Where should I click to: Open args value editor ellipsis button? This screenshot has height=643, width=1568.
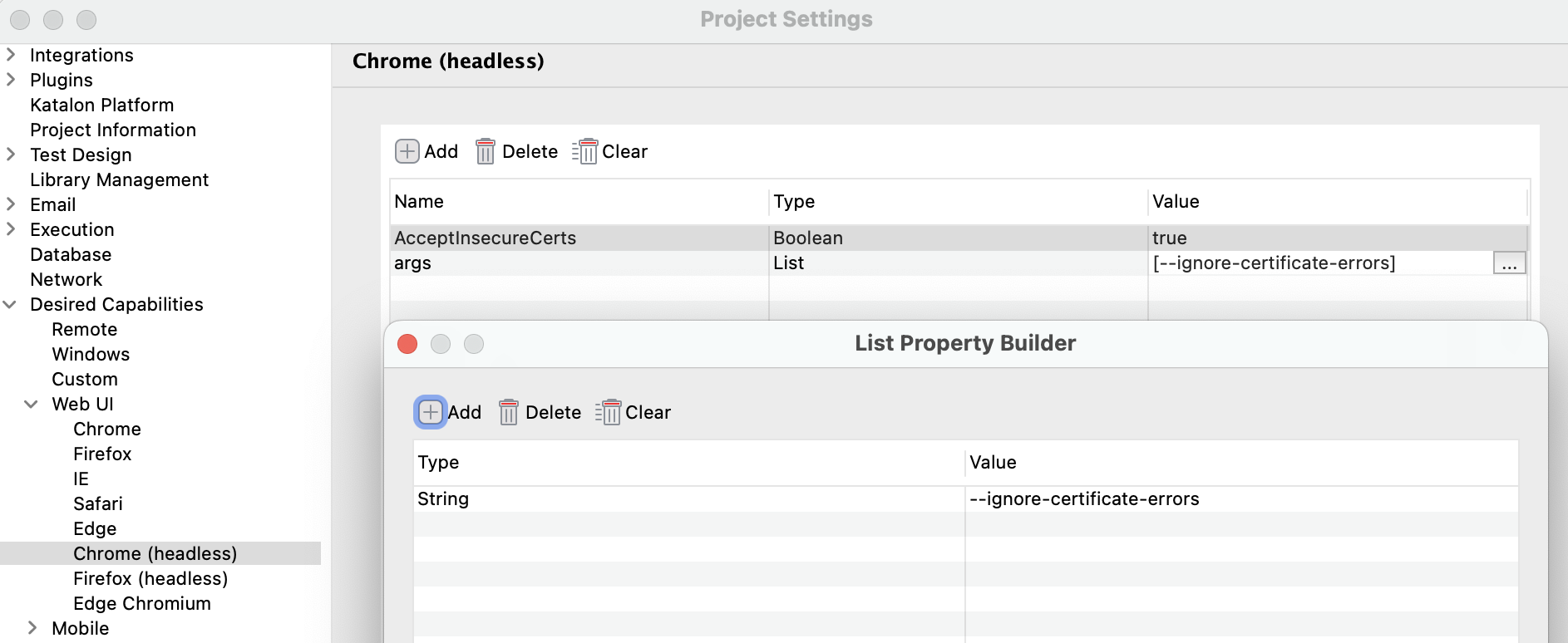tap(1509, 263)
